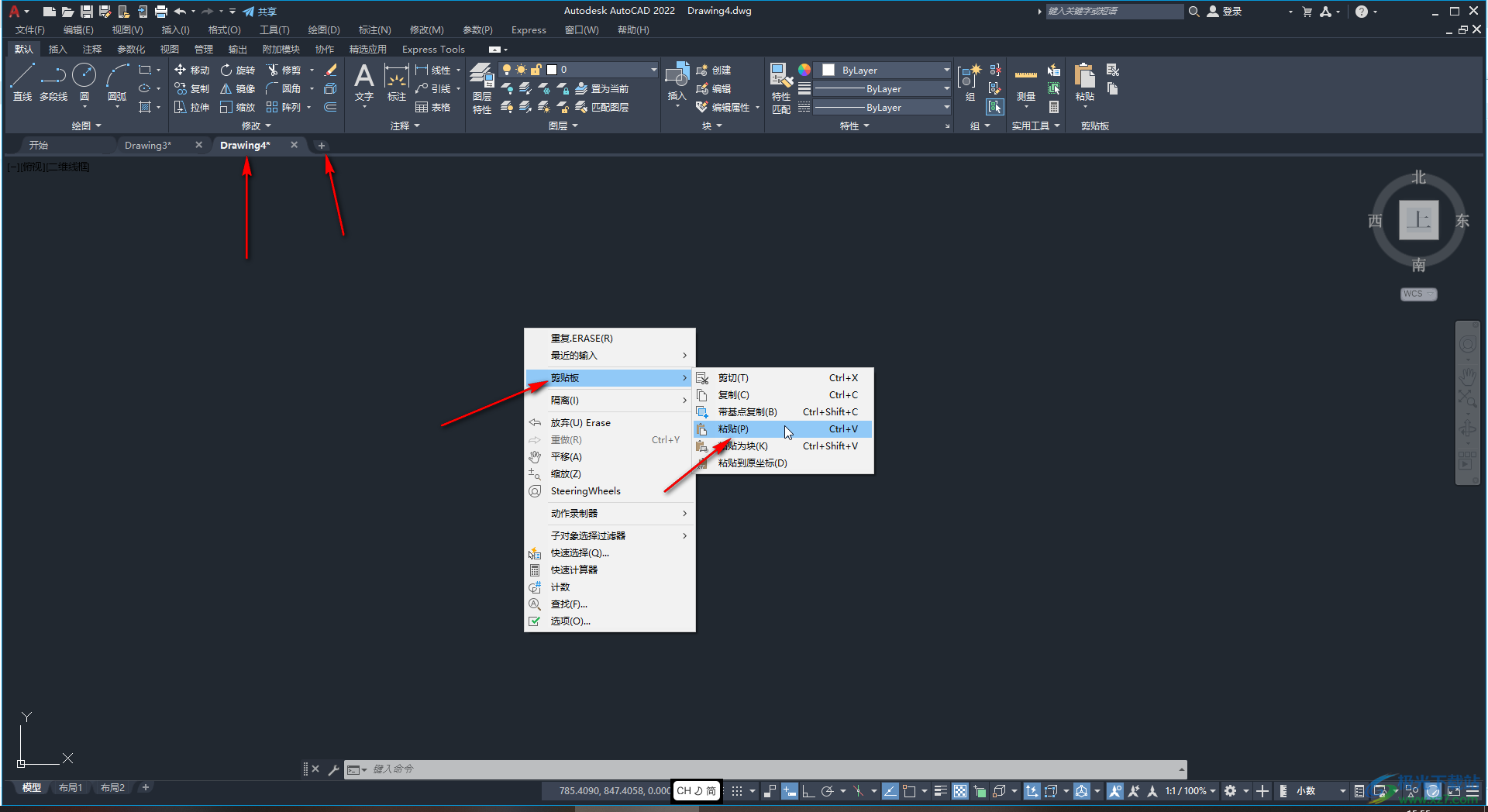Click the Measure (测量) tool
The width and height of the screenshot is (1488, 812).
(x=1026, y=82)
